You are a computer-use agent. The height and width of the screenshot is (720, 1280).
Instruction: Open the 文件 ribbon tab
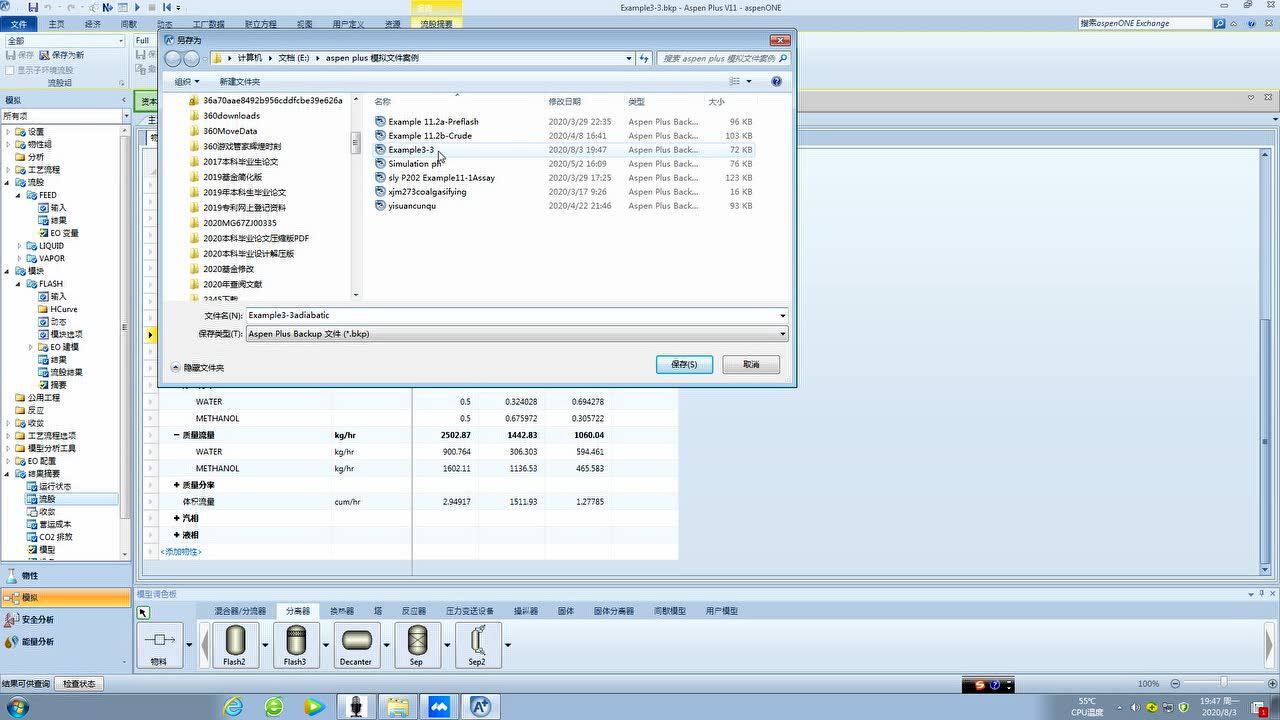point(18,23)
